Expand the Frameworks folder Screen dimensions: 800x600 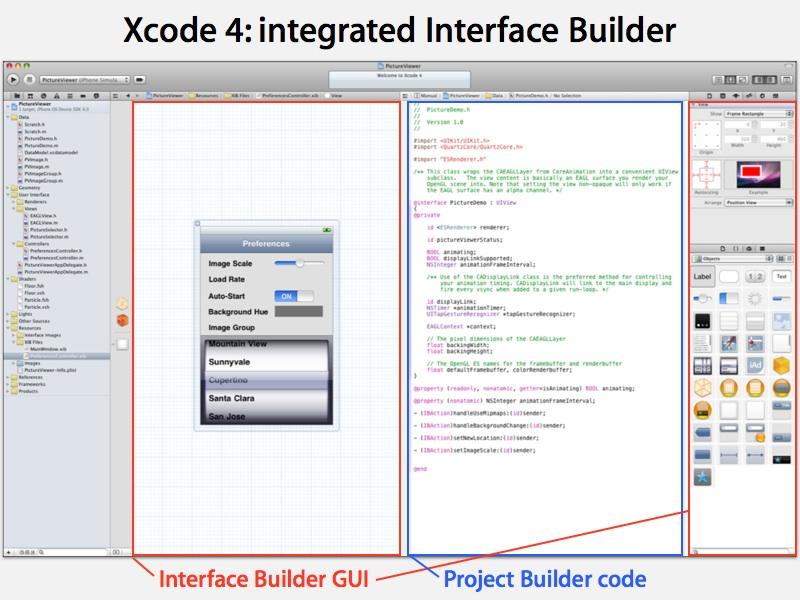pyautogui.click(x=8, y=384)
